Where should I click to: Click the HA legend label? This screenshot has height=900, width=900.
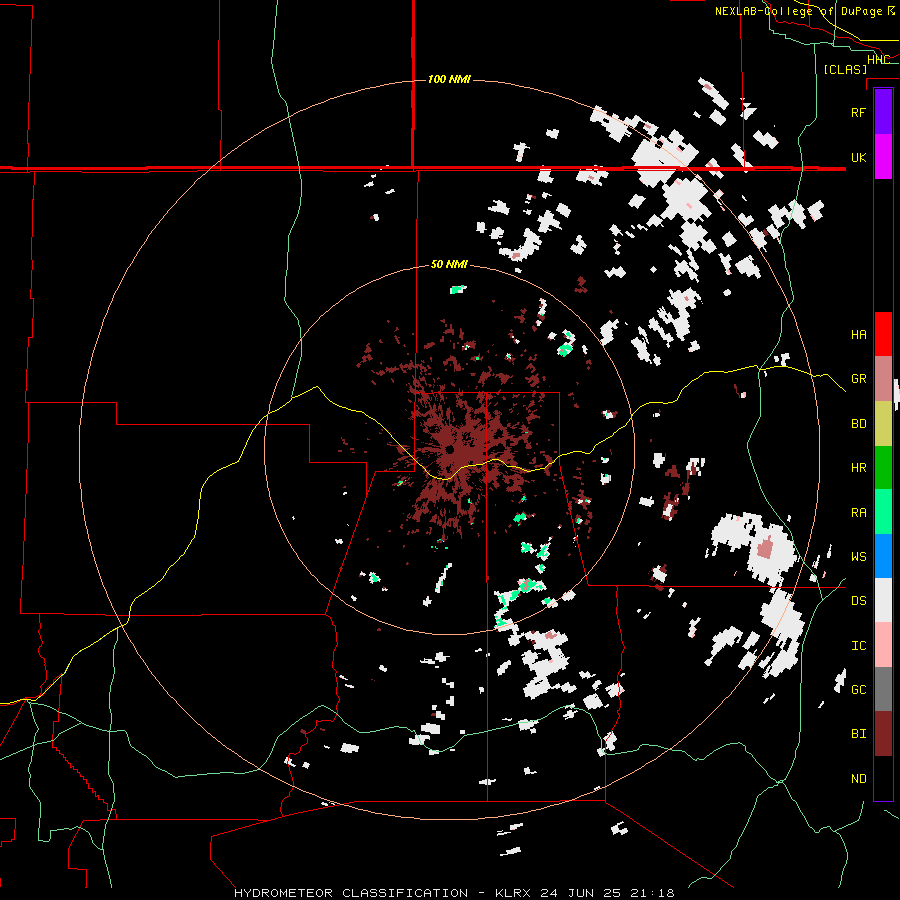858,334
